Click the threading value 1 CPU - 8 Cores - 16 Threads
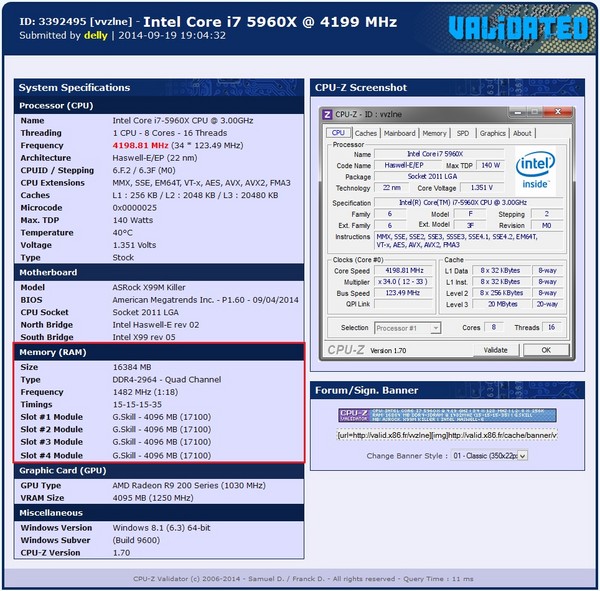 click(170, 133)
